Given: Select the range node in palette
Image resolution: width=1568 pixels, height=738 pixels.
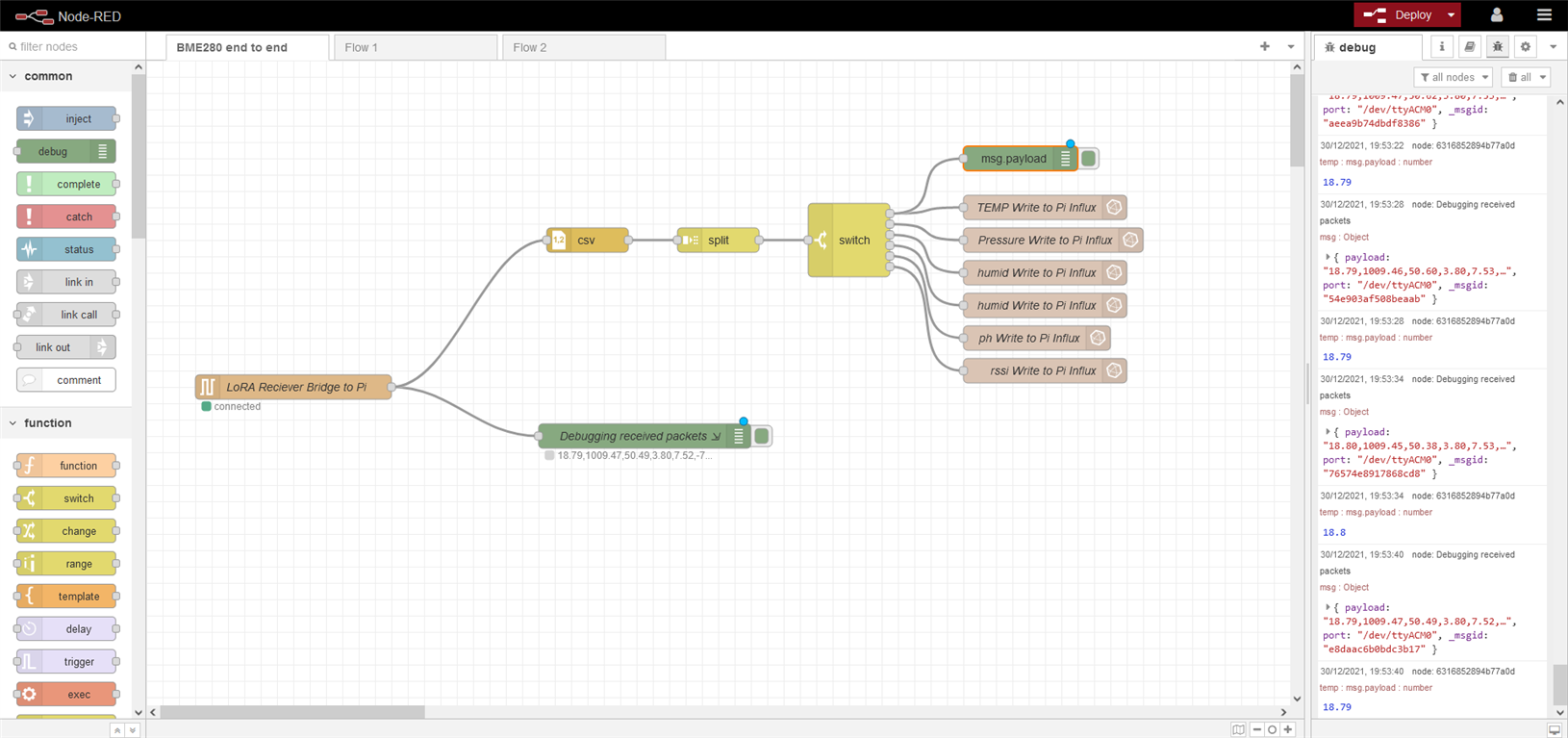Looking at the screenshot, I should click(x=66, y=564).
